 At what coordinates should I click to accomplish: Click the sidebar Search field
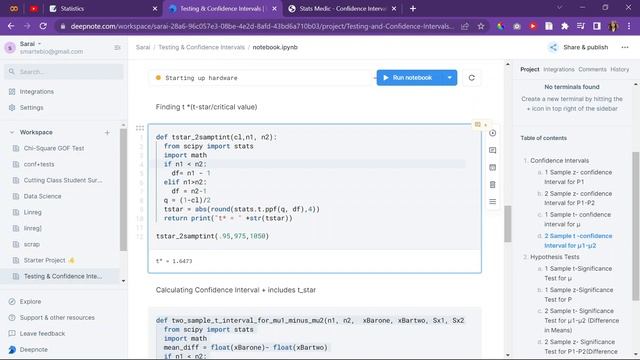[x=64, y=71]
